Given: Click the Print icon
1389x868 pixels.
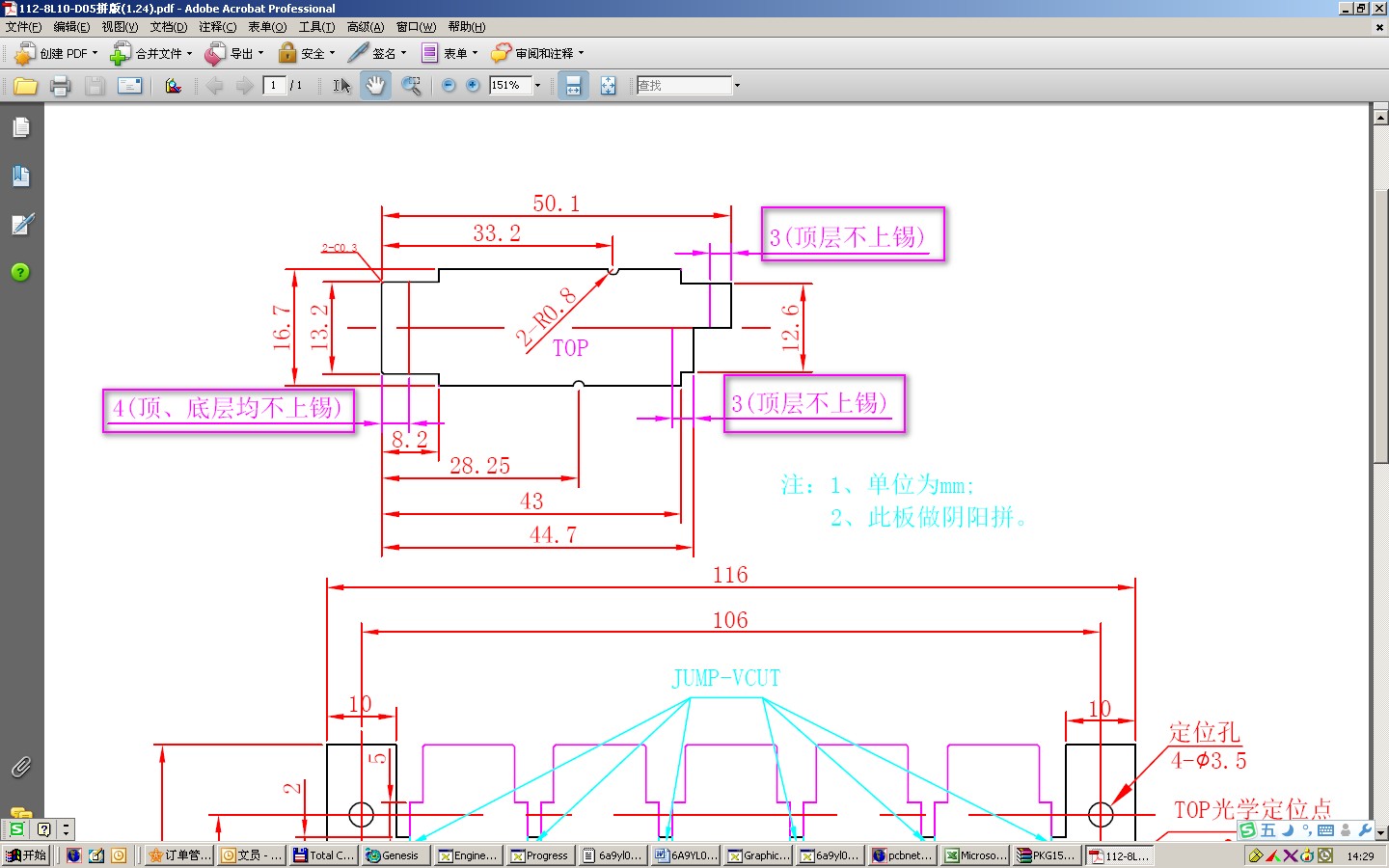Looking at the screenshot, I should [60, 86].
